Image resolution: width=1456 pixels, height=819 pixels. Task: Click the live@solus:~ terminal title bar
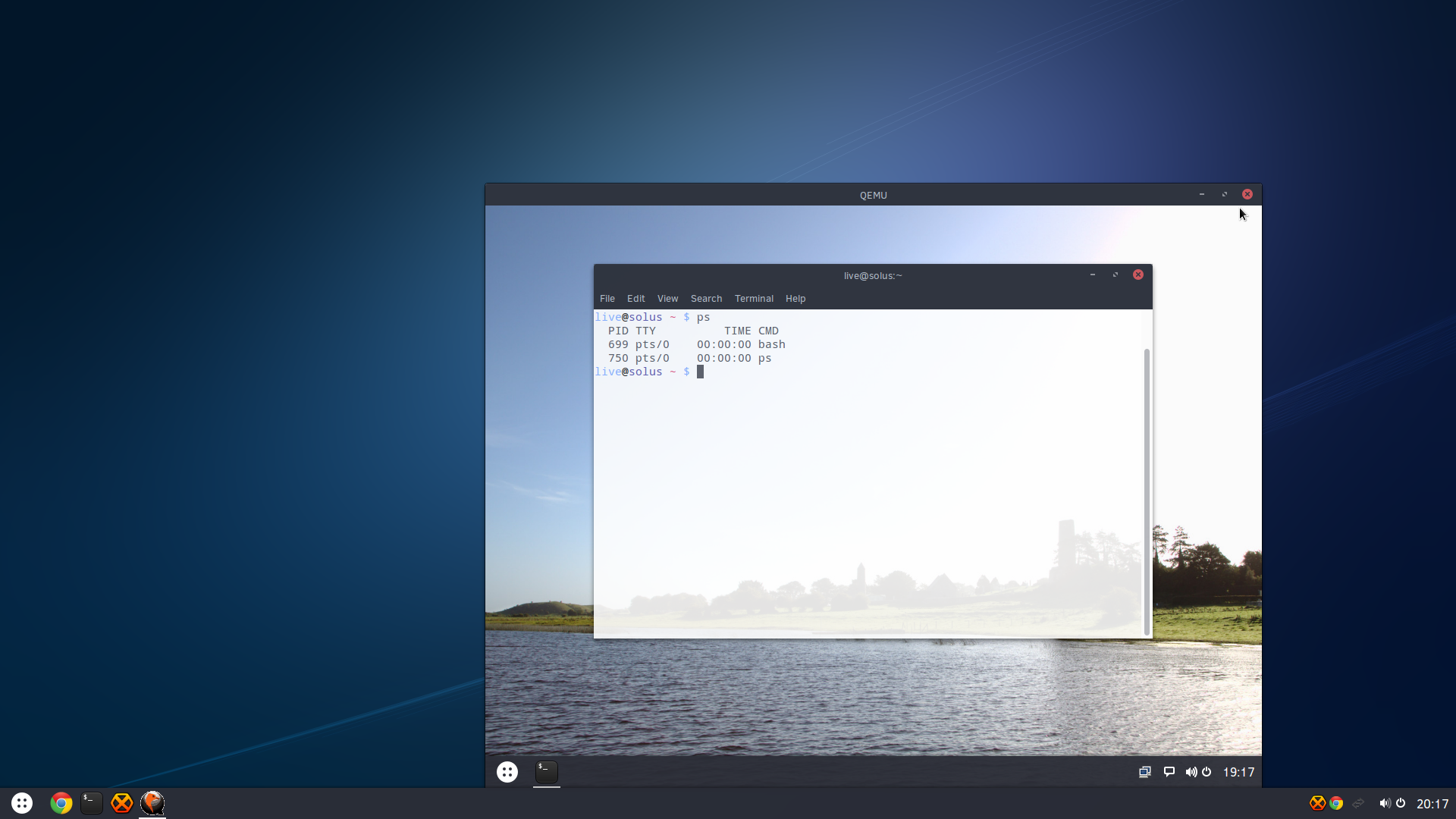873,275
